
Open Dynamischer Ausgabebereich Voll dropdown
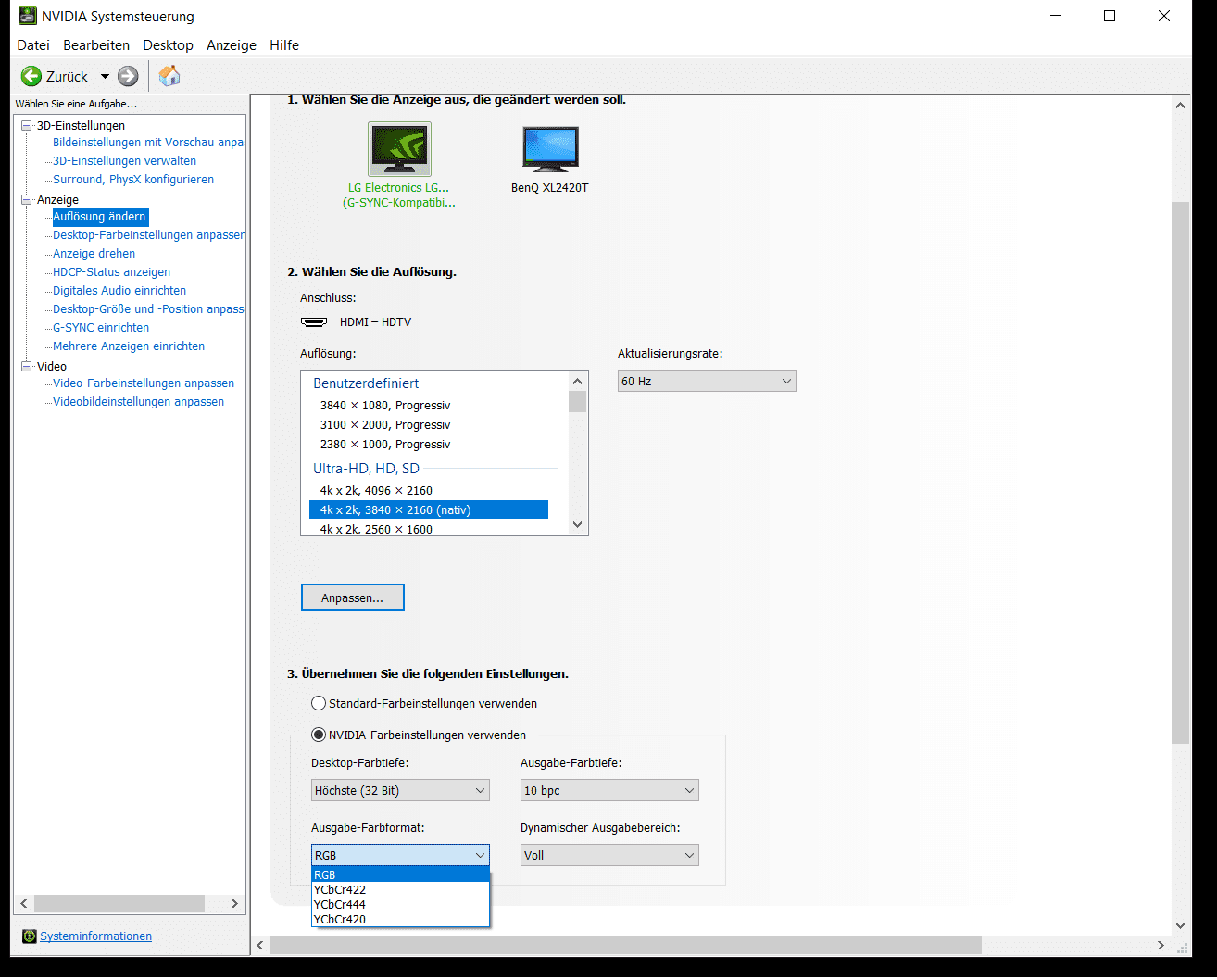pyautogui.click(x=609, y=856)
